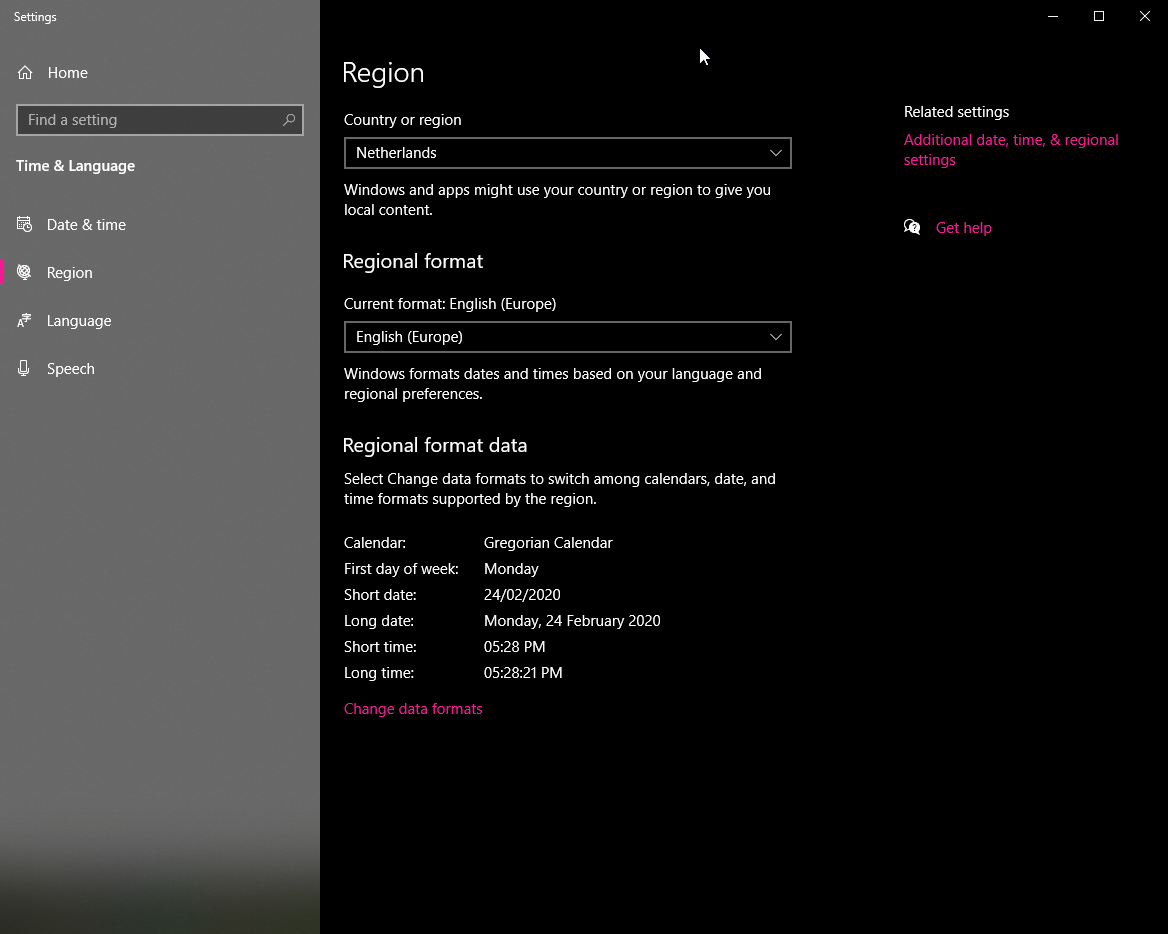Click the Long date: label

(378, 620)
